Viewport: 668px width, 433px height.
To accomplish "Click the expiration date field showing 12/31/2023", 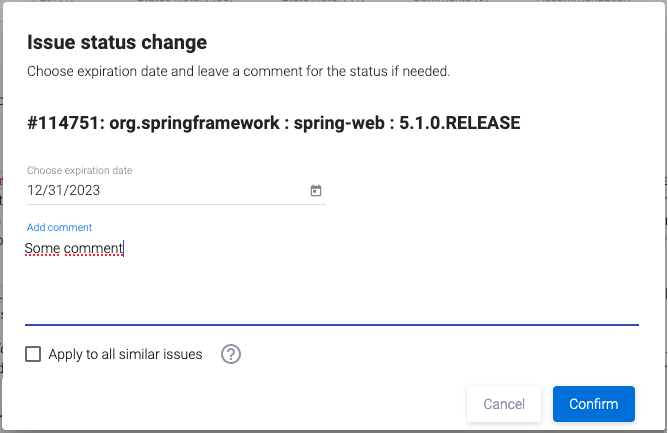I will click(160, 190).
